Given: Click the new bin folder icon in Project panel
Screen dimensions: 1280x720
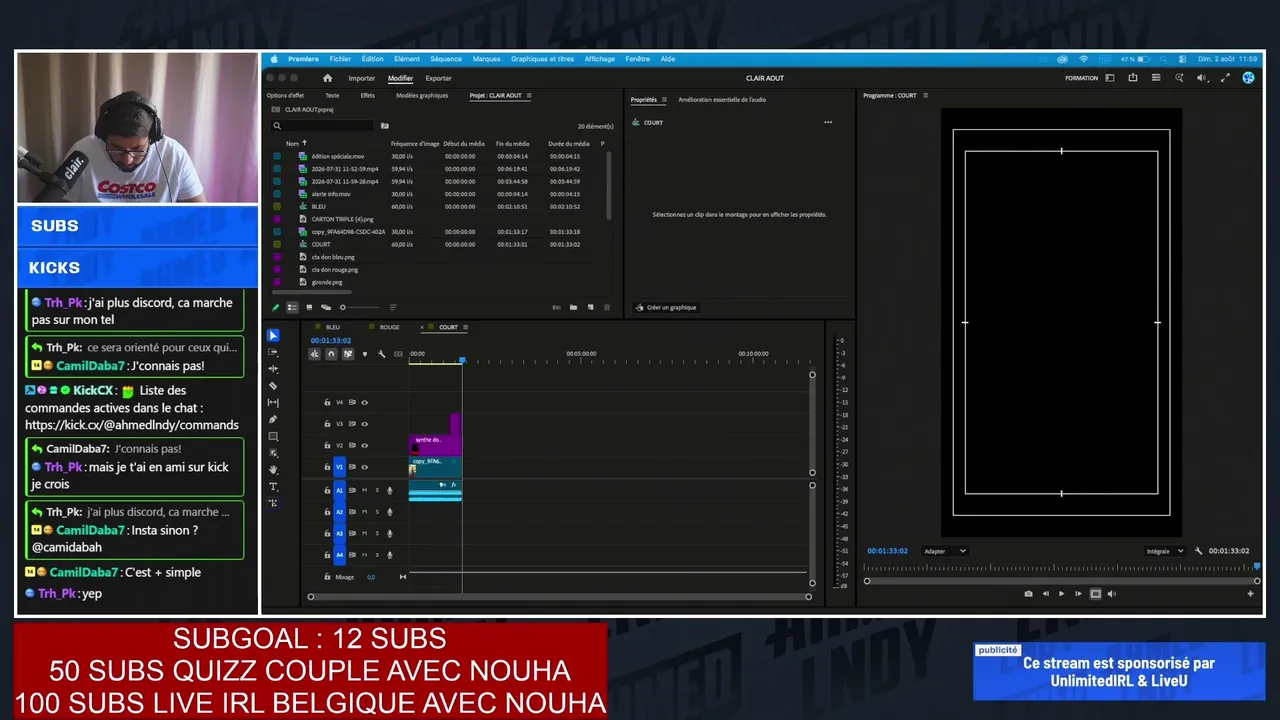Looking at the screenshot, I should pyautogui.click(x=573, y=307).
